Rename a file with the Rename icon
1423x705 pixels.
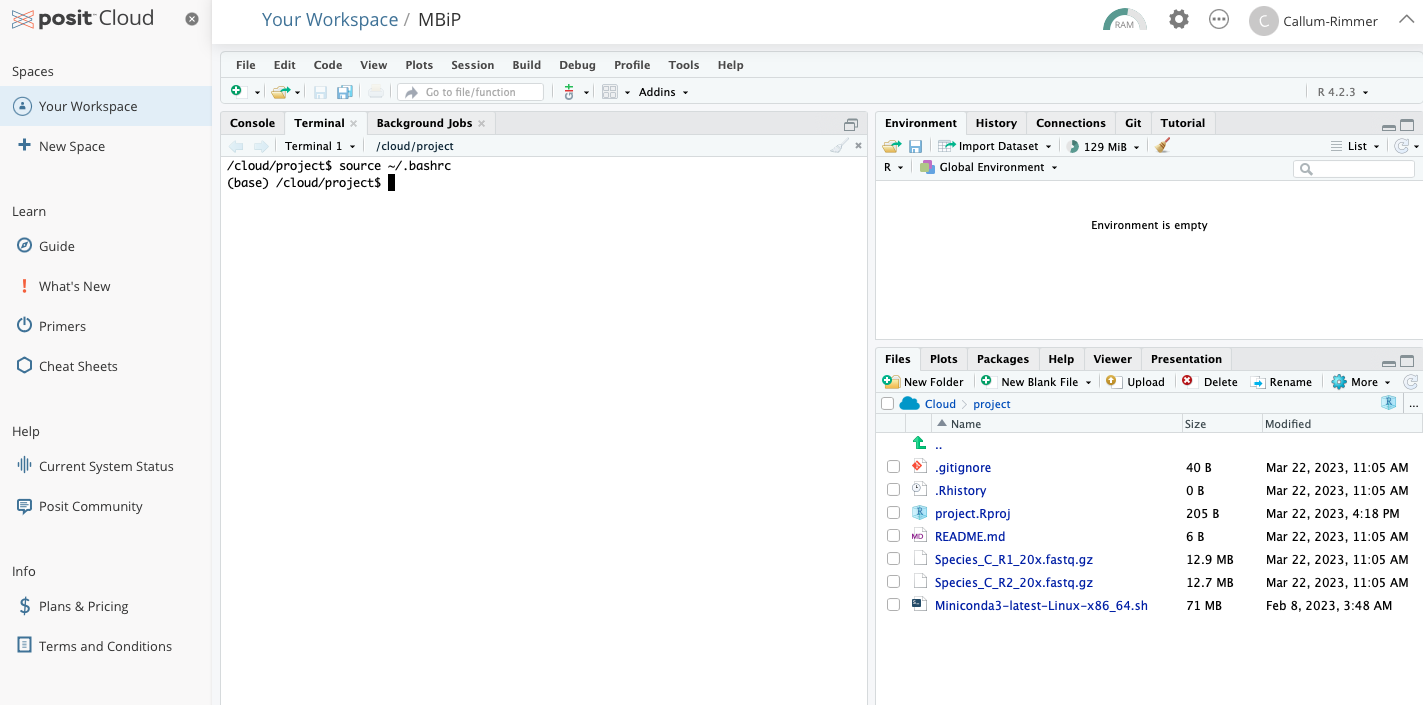pos(1282,381)
